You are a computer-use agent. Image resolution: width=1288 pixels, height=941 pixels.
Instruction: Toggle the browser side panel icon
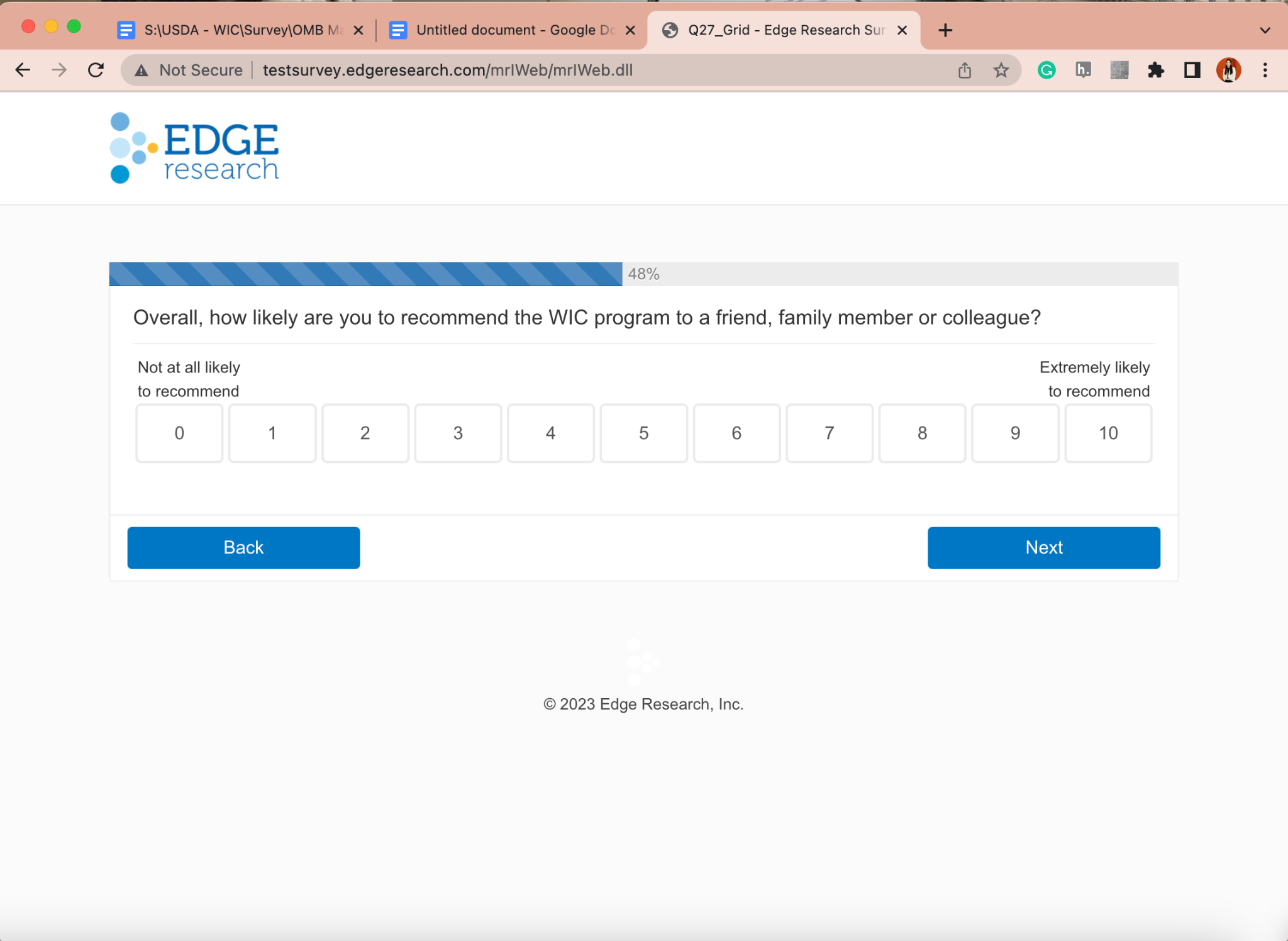(1192, 70)
